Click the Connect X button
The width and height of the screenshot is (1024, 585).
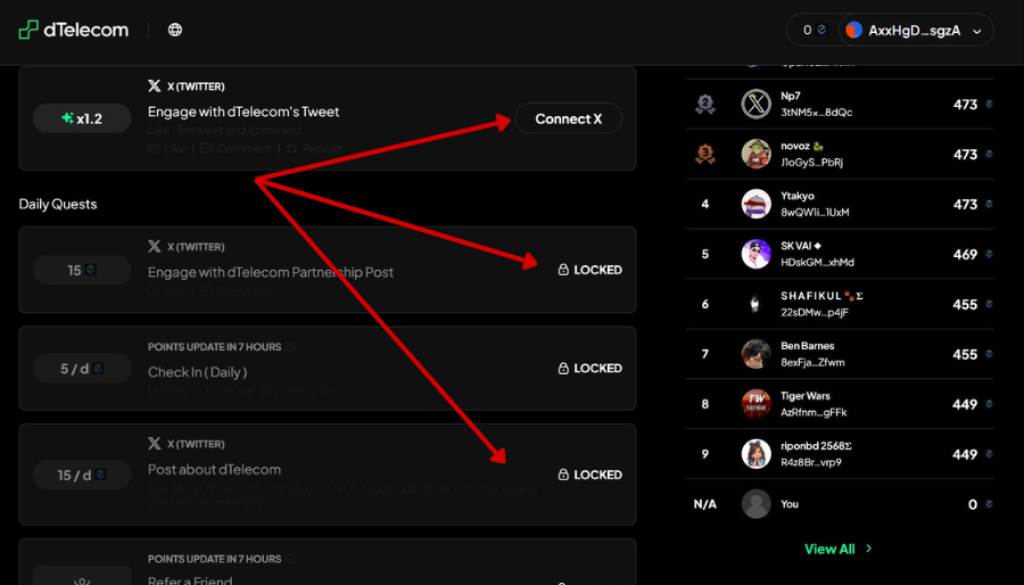(568, 119)
